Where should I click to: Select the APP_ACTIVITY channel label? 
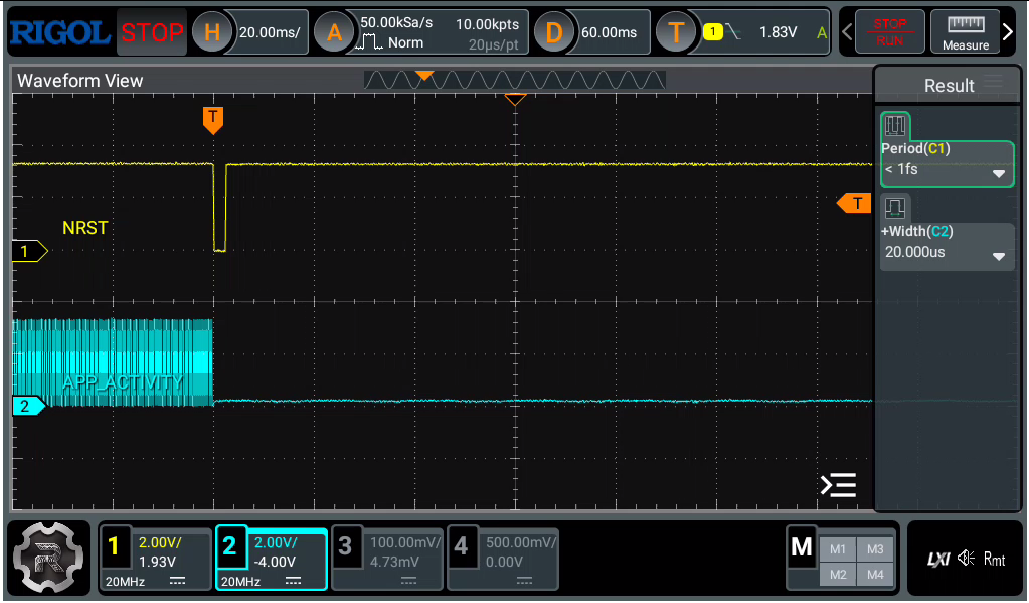coord(123,382)
